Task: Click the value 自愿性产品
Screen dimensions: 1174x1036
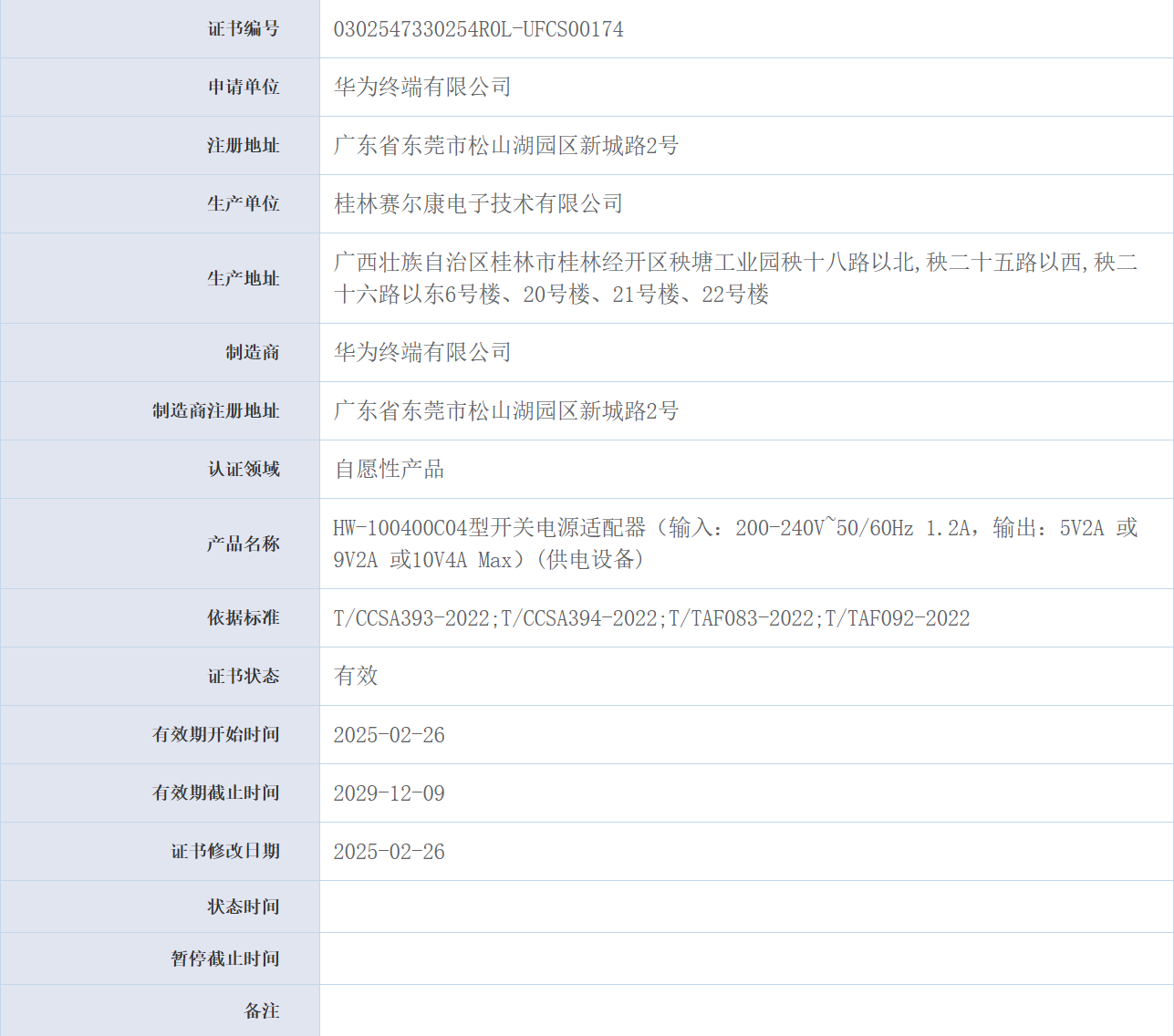Action: (x=390, y=470)
